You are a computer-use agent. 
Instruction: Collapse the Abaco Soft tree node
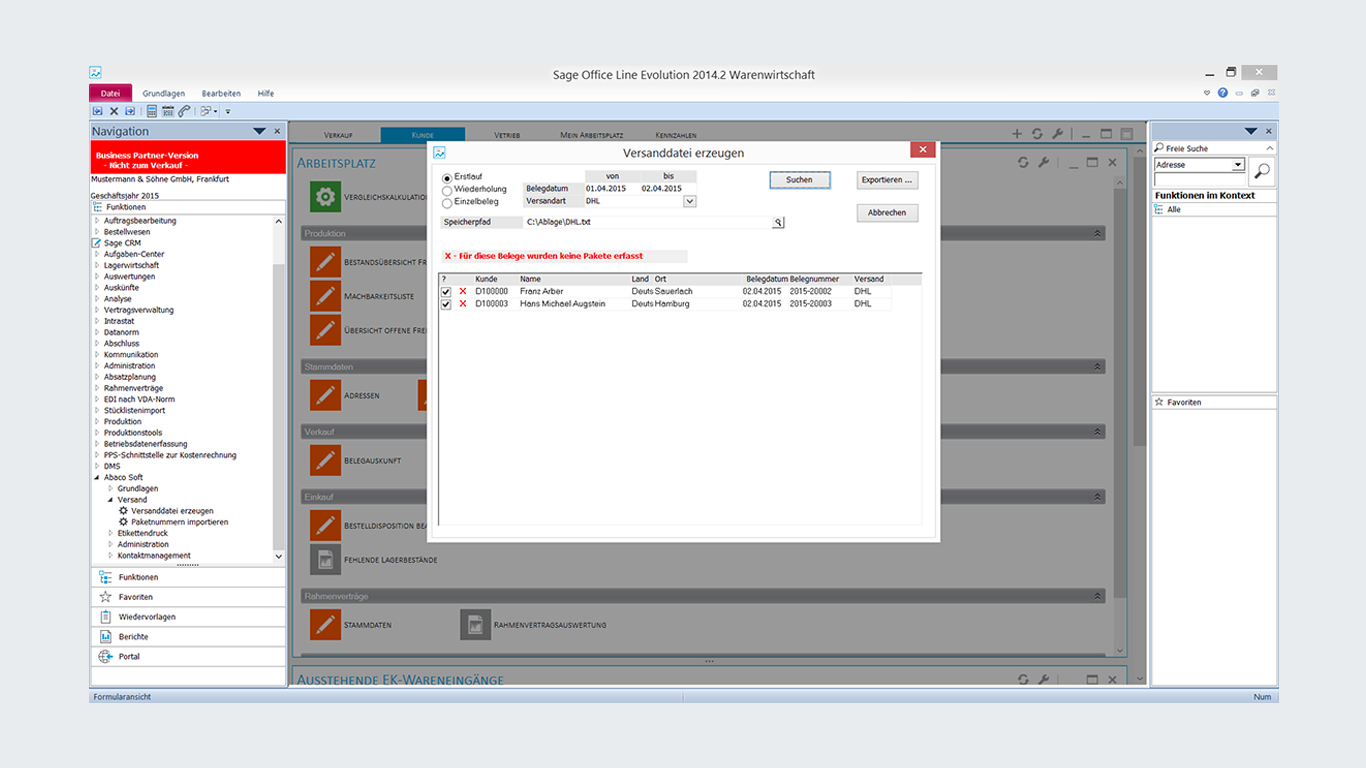(97, 478)
